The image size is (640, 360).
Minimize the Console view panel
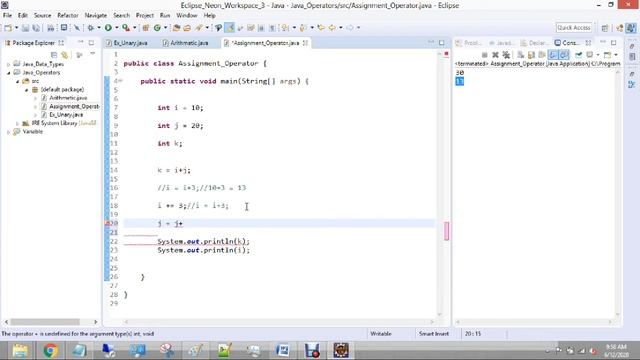point(603,42)
